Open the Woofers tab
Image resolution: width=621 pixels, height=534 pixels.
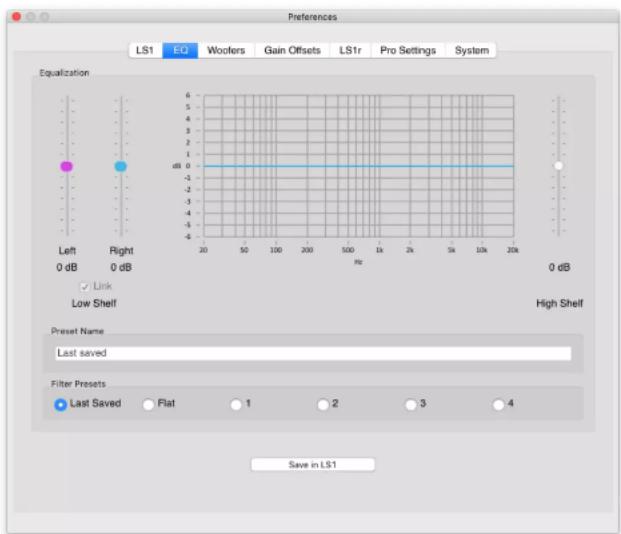point(226,50)
